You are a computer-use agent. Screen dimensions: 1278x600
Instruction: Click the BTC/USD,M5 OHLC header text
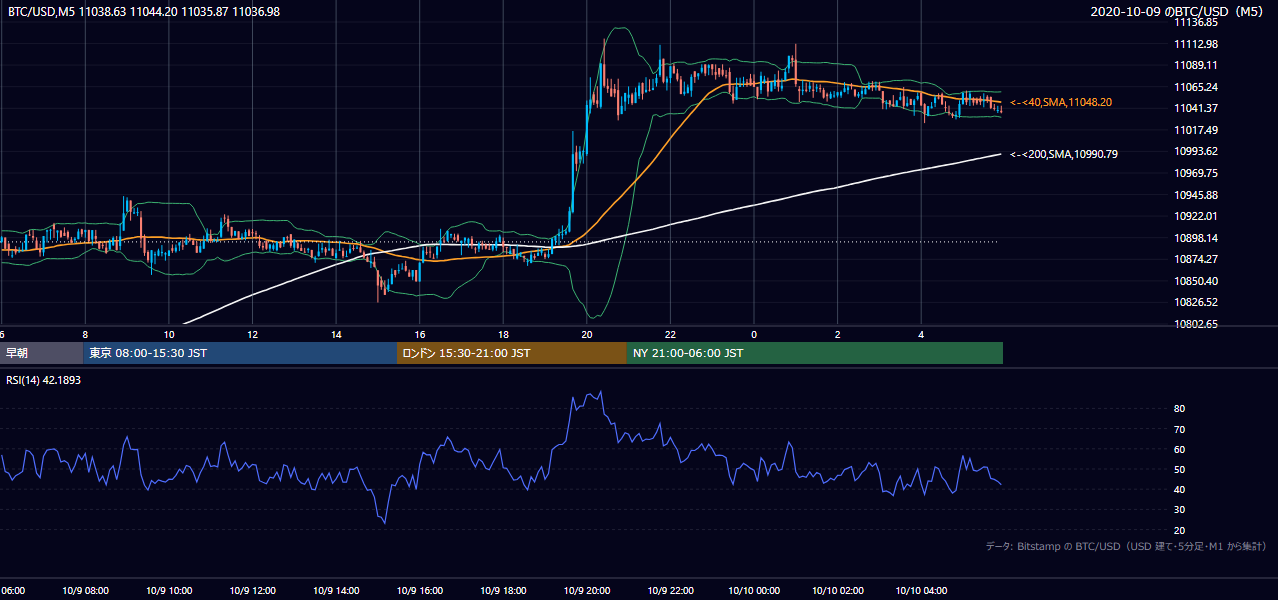click(144, 11)
